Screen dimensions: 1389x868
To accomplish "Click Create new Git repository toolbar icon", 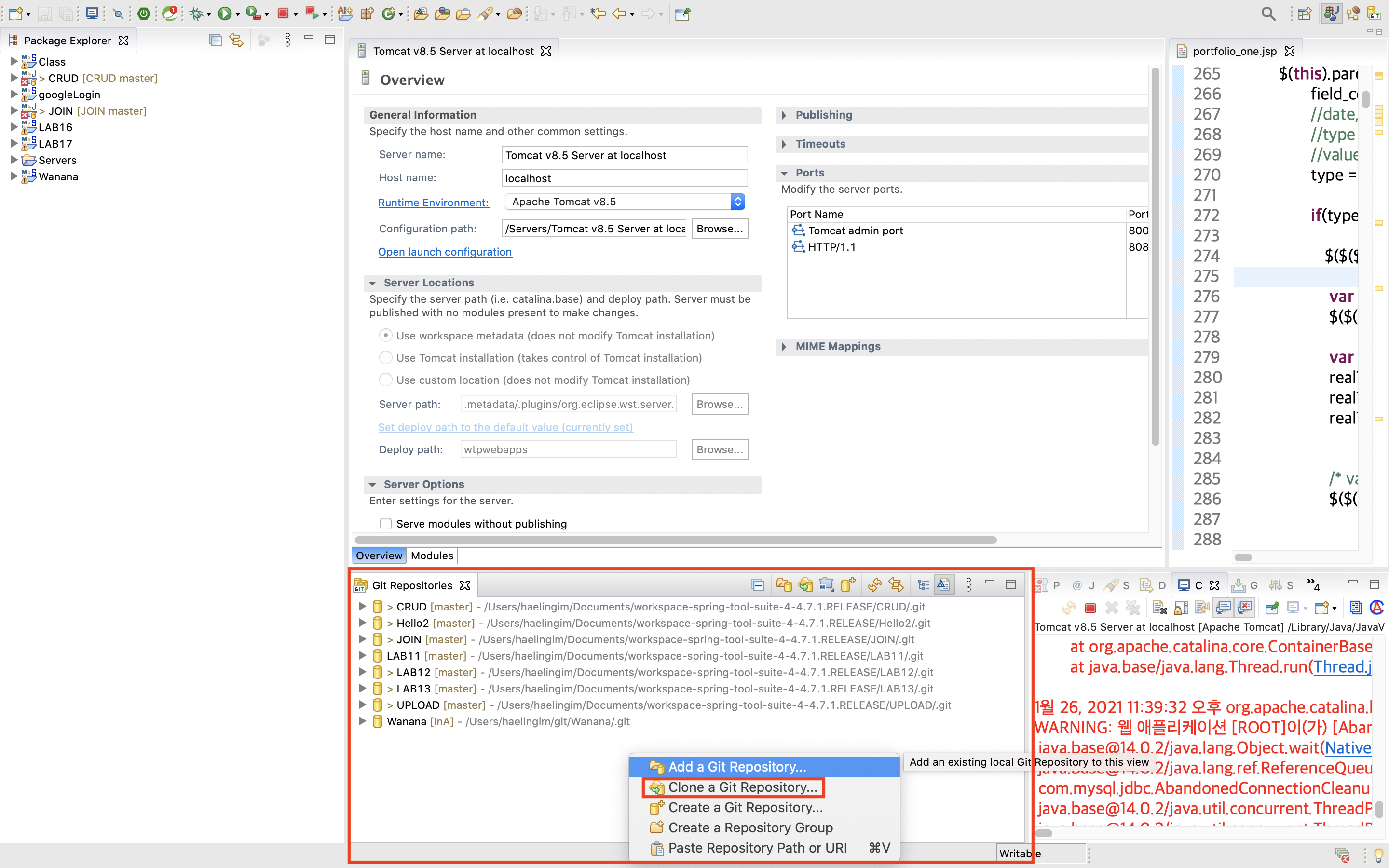I will pos(847,585).
